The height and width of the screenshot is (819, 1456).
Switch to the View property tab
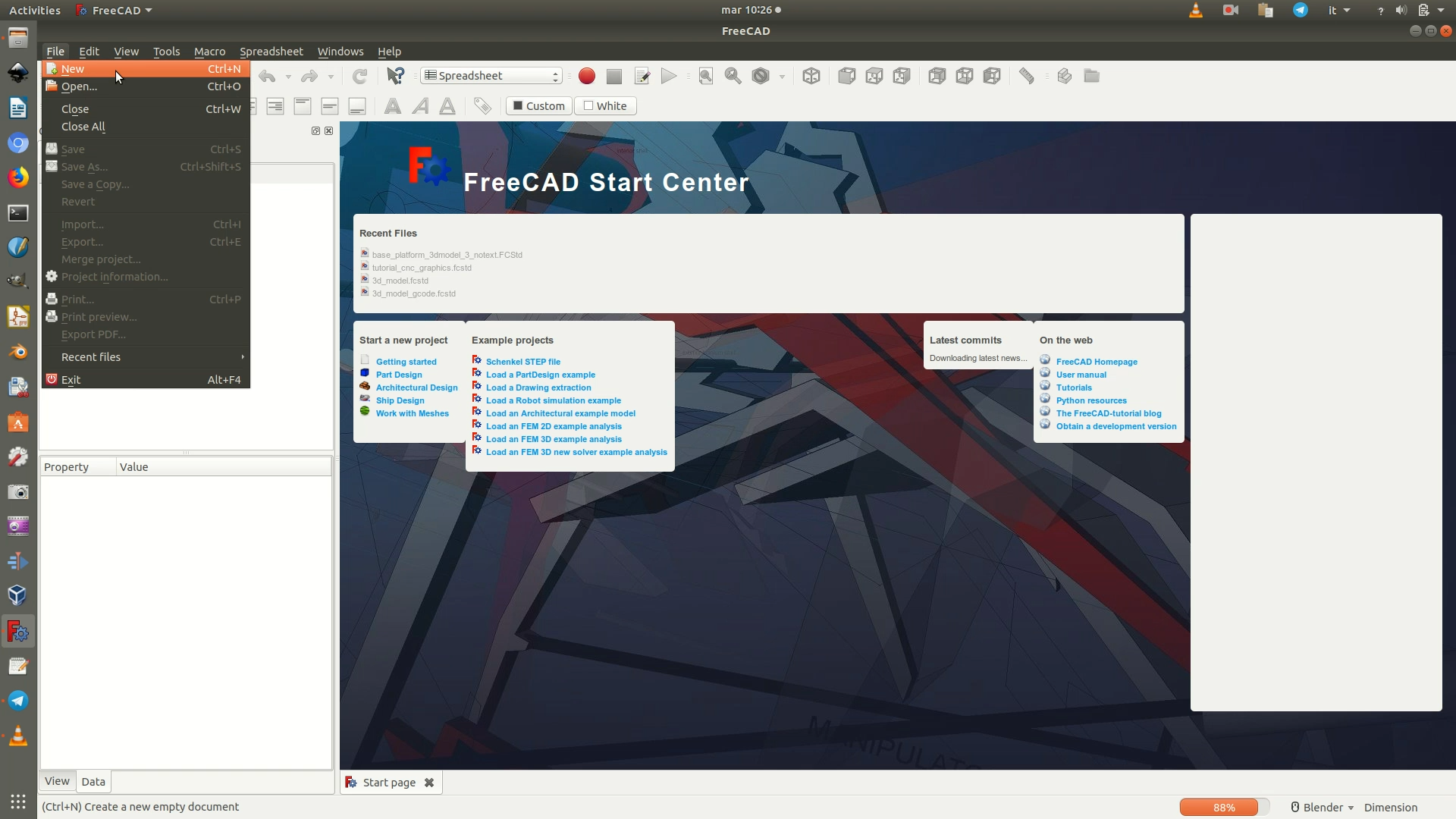pos(57,781)
